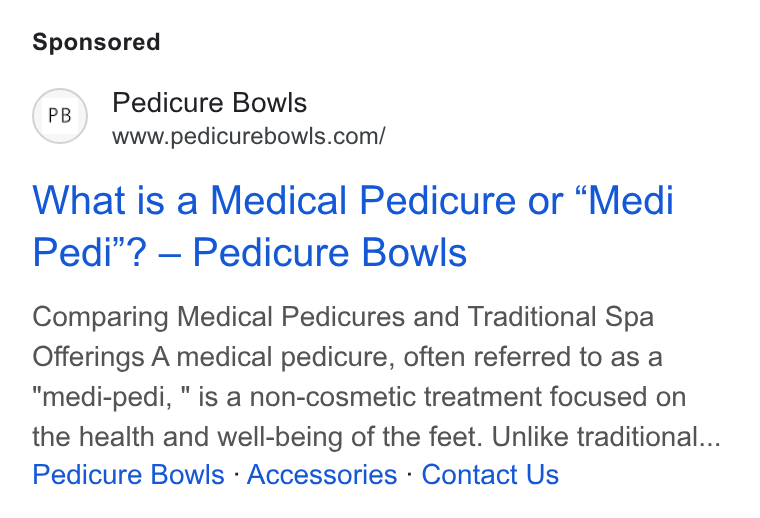This screenshot has height=518, width=760.
Task: Follow the Contact Us sitelink
Action: (x=490, y=474)
